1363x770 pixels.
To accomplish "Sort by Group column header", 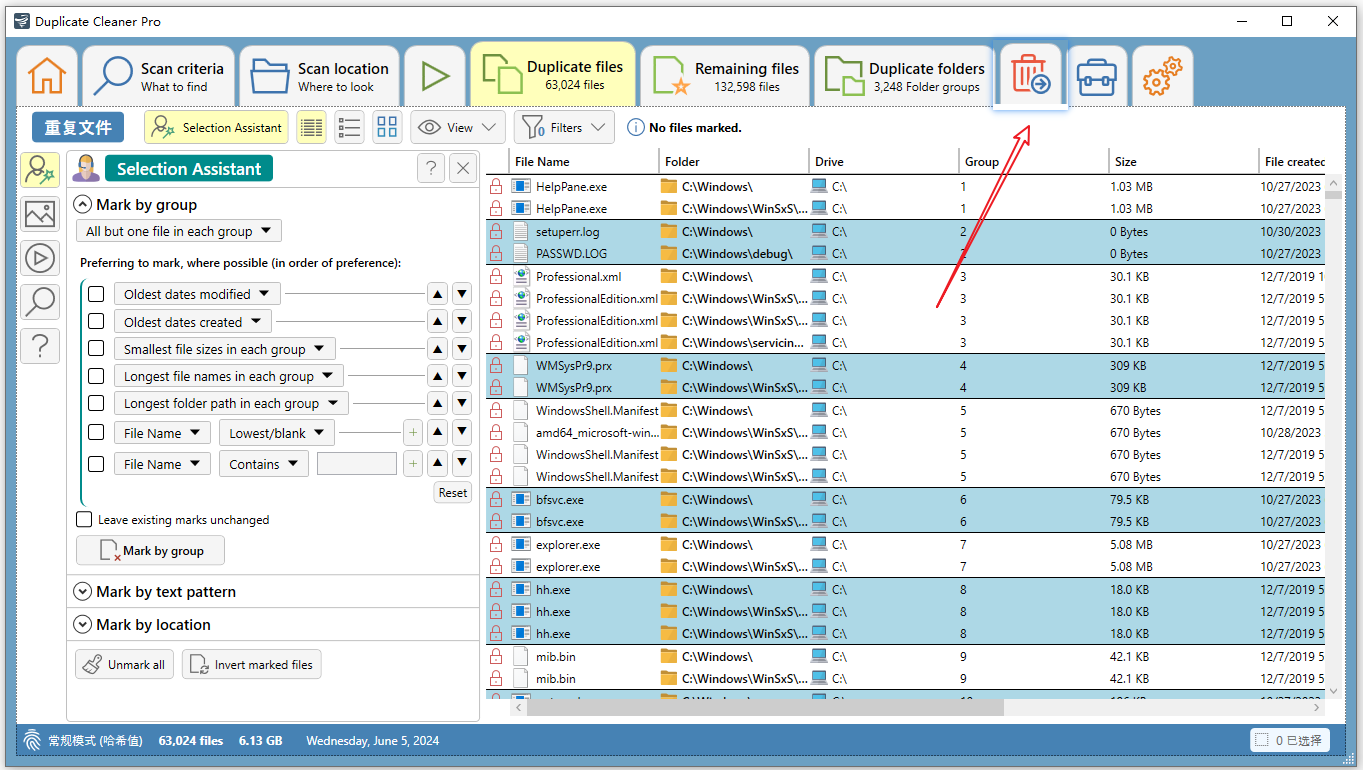I will tap(1034, 161).
